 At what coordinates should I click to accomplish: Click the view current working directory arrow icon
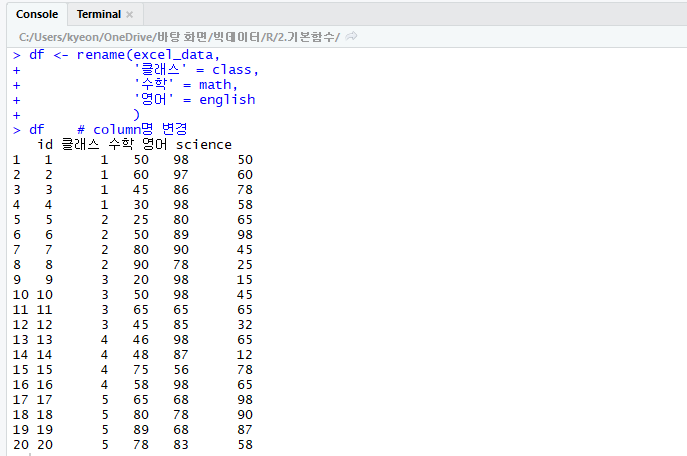pos(351,36)
